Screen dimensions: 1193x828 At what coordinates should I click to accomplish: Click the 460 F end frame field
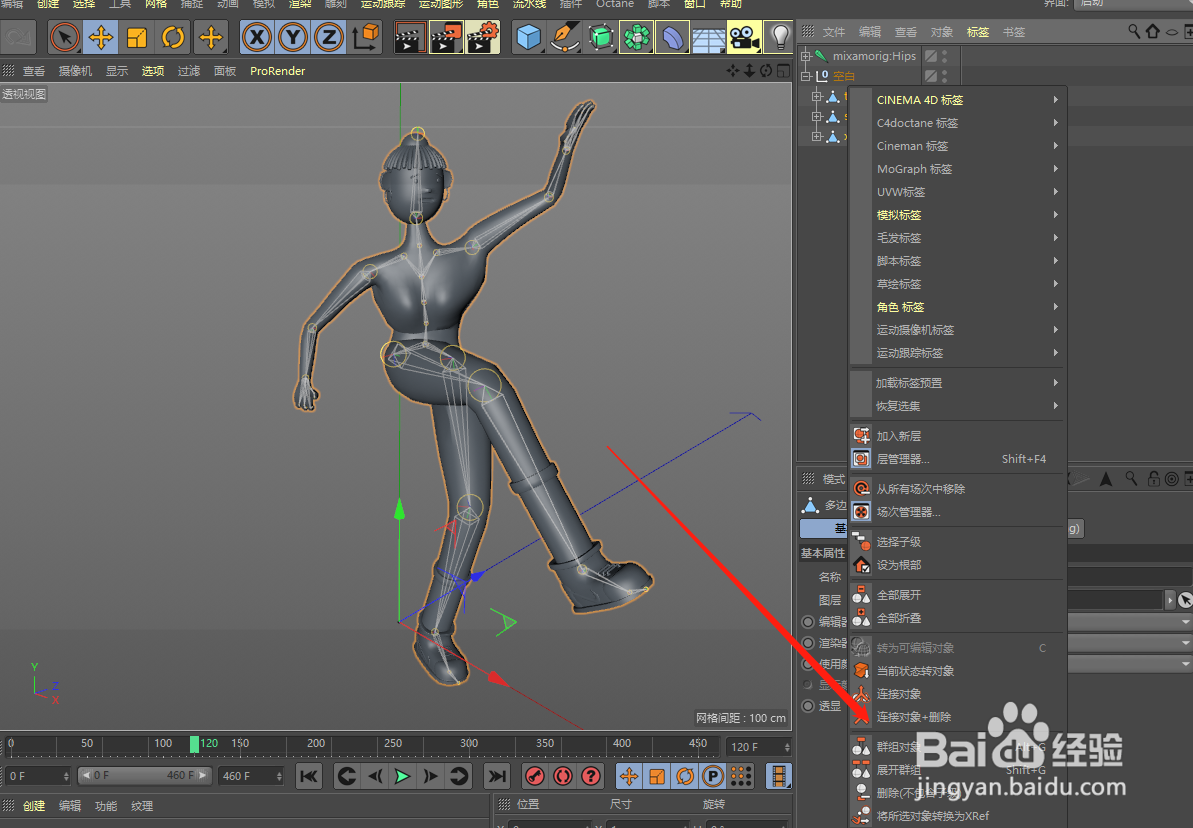tap(250, 775)
